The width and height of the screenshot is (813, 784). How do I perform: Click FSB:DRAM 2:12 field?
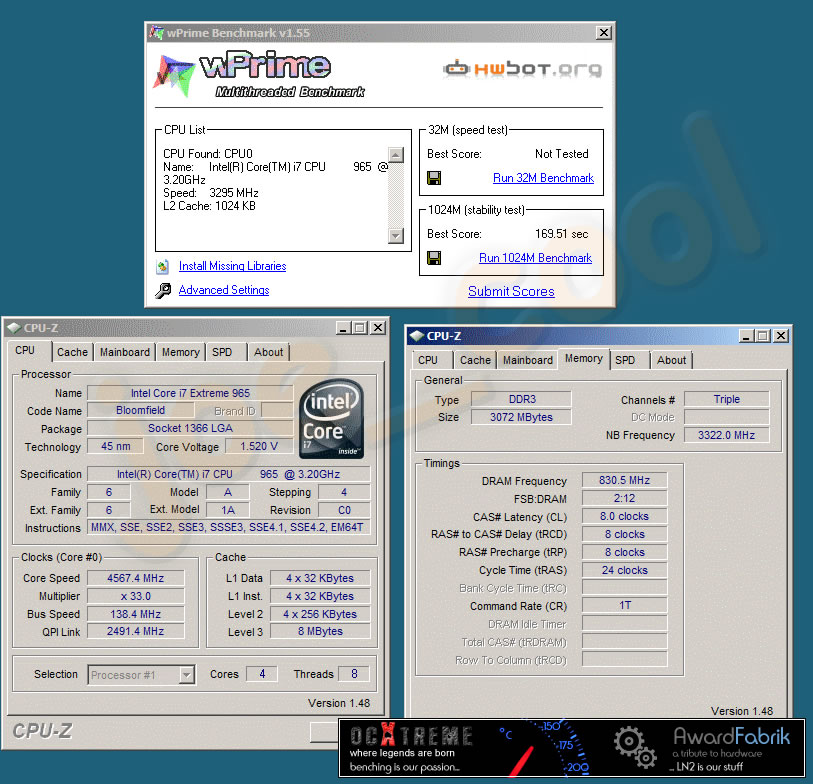coord(624,498)
